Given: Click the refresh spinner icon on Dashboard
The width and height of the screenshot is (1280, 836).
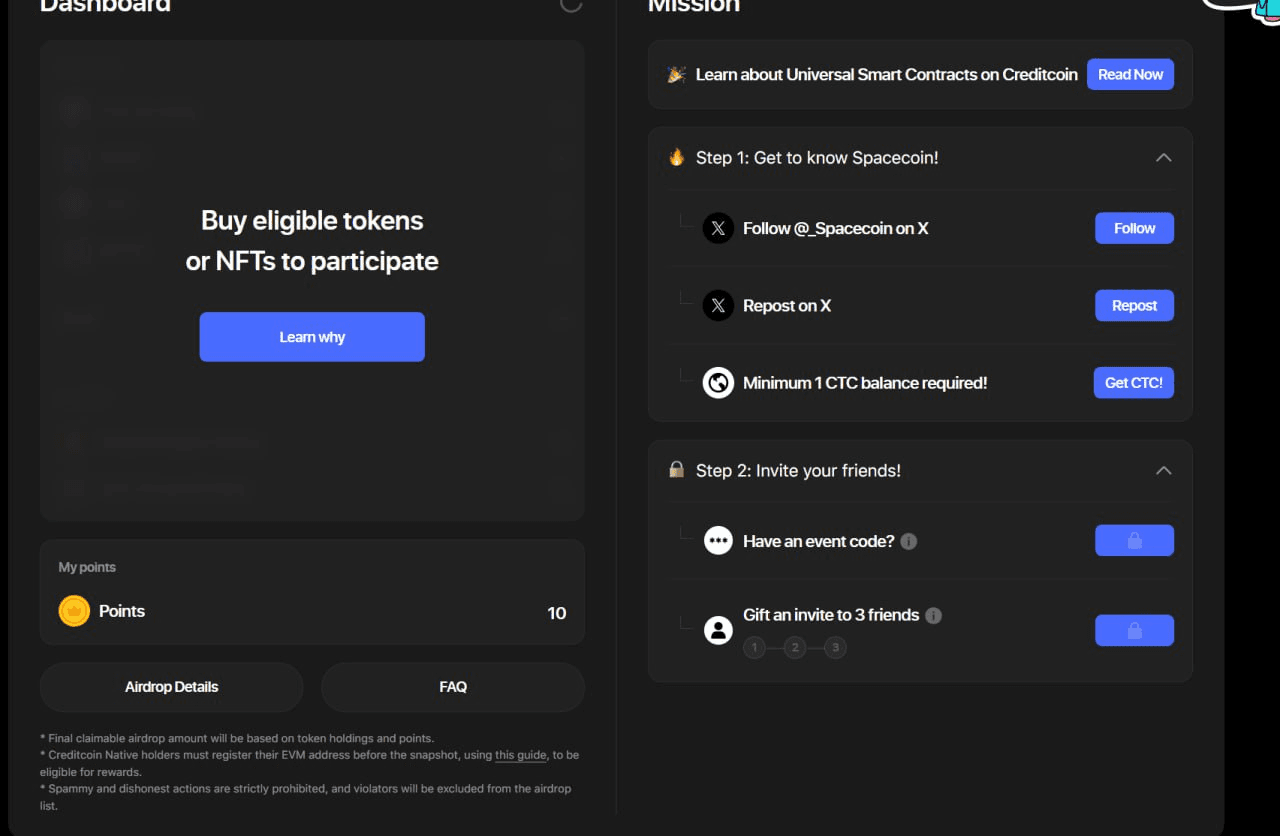Looking at the screenshot, I should [x=571, y=4].
